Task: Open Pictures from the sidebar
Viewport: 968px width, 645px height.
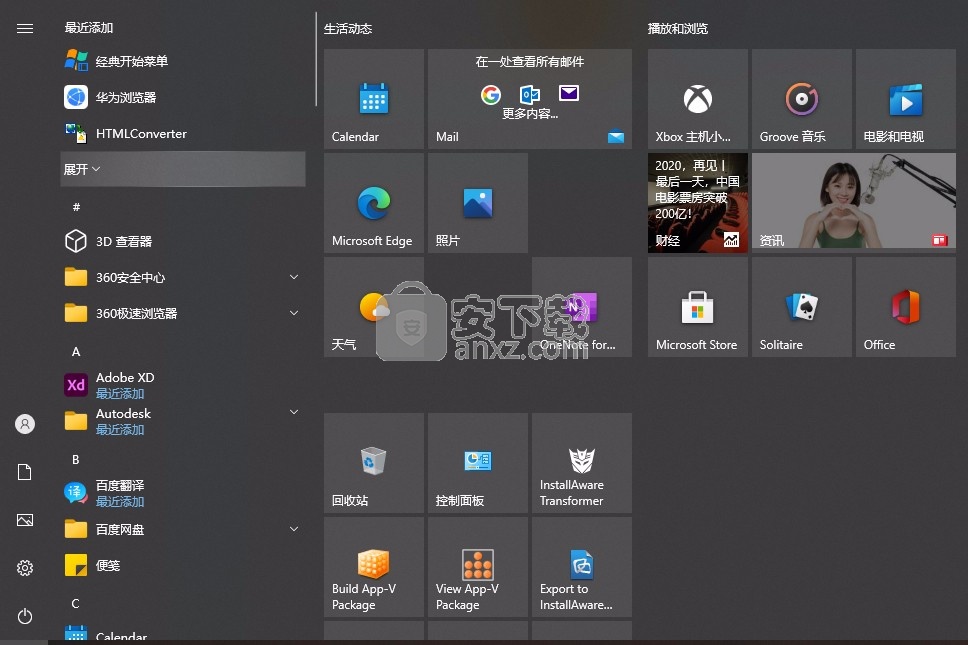Action: click(x=25, y=520)
